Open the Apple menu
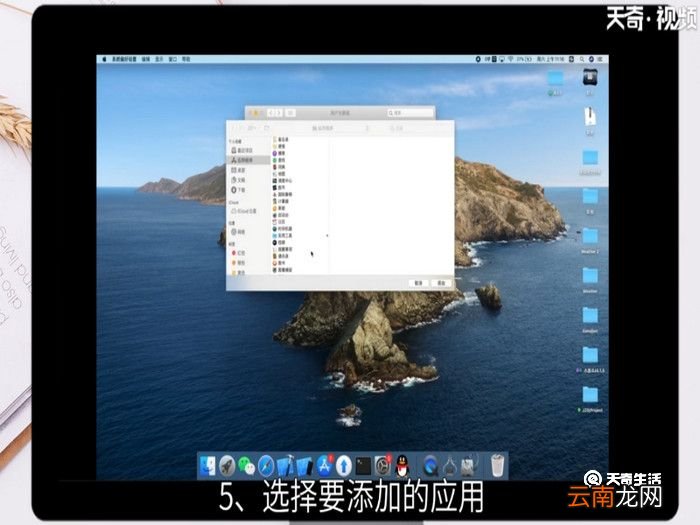The height and width of the screenshot is (525, 700). 104,59
